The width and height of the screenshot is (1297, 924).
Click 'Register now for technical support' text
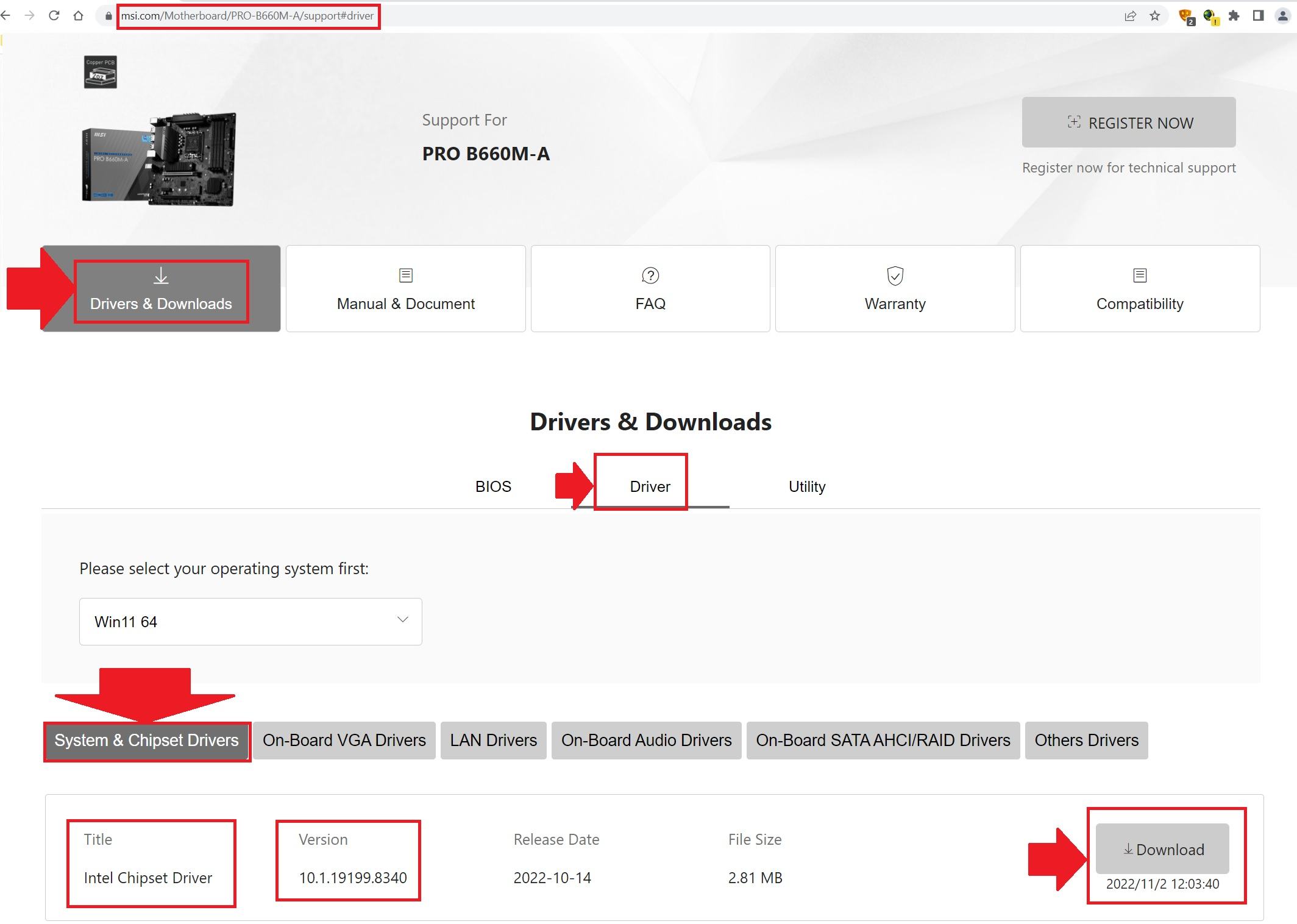pos(1129,168)
